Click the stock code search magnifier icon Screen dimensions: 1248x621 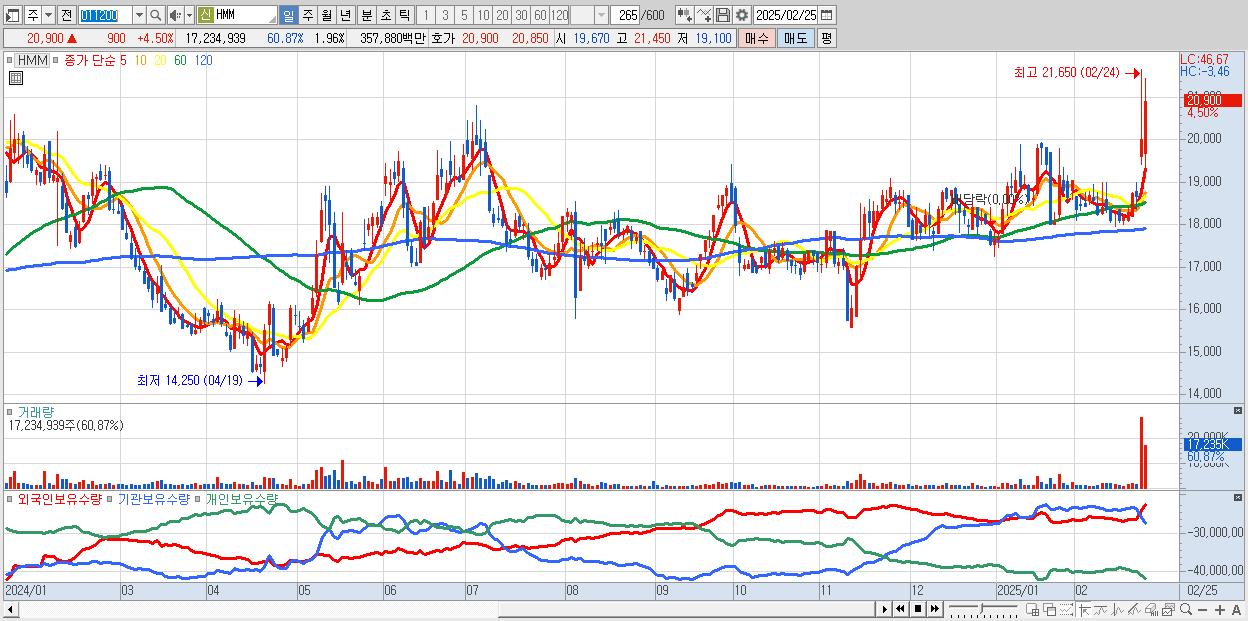coord(156,15)
